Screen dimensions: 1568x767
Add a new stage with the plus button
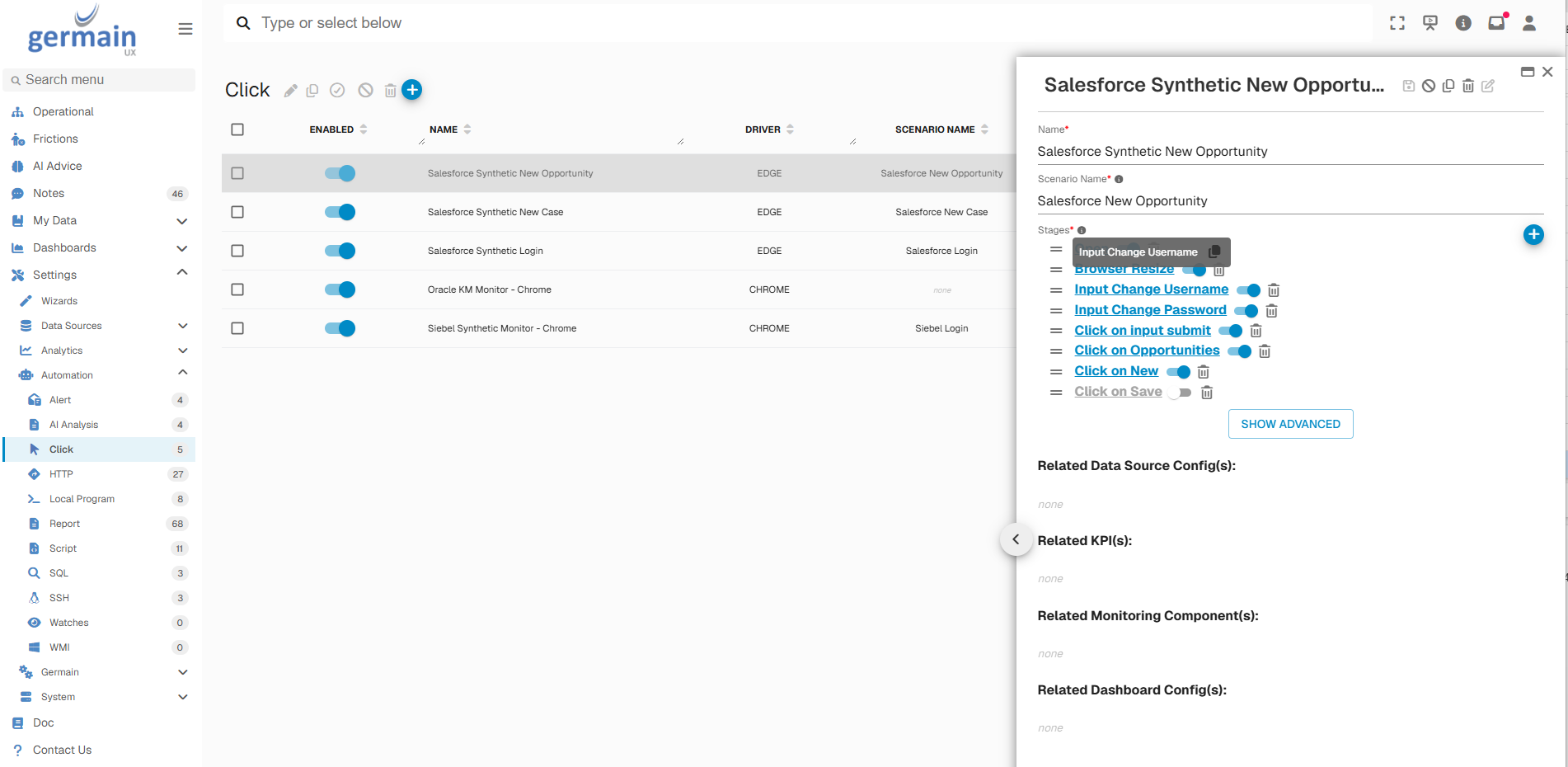[1533, 235]
